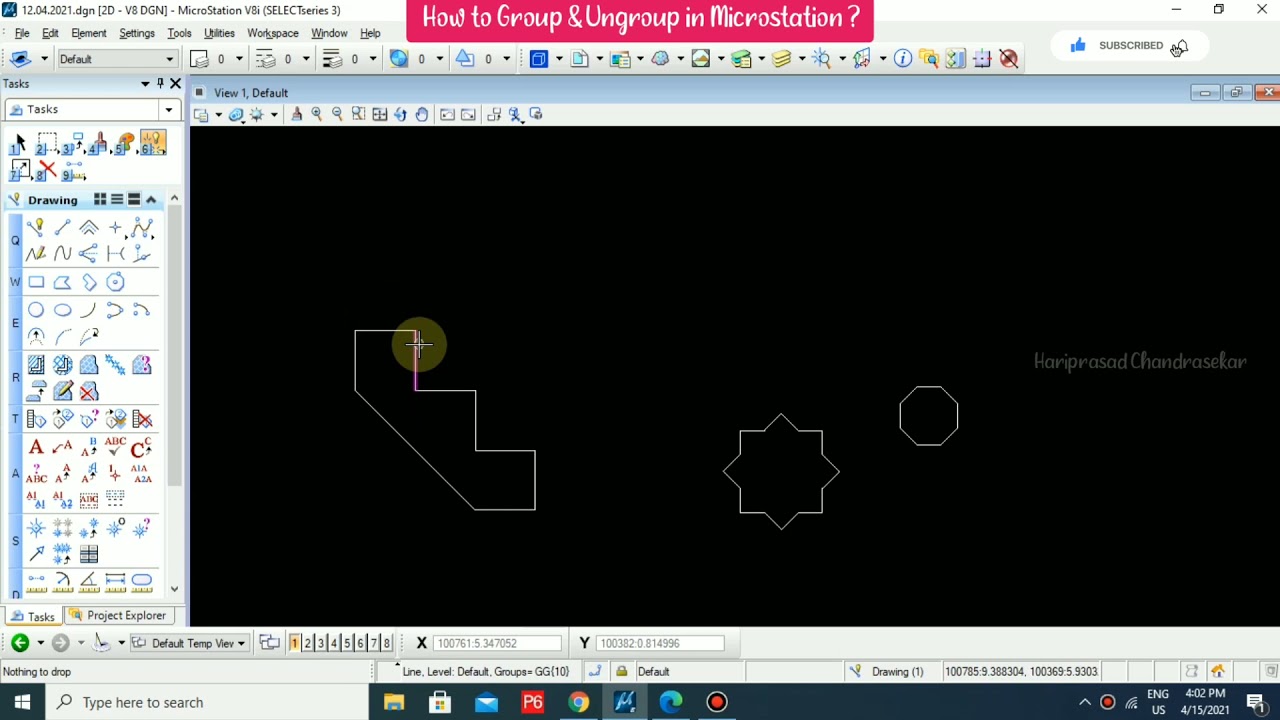Open the Element Information 'i' icon

tap(903, 59)
